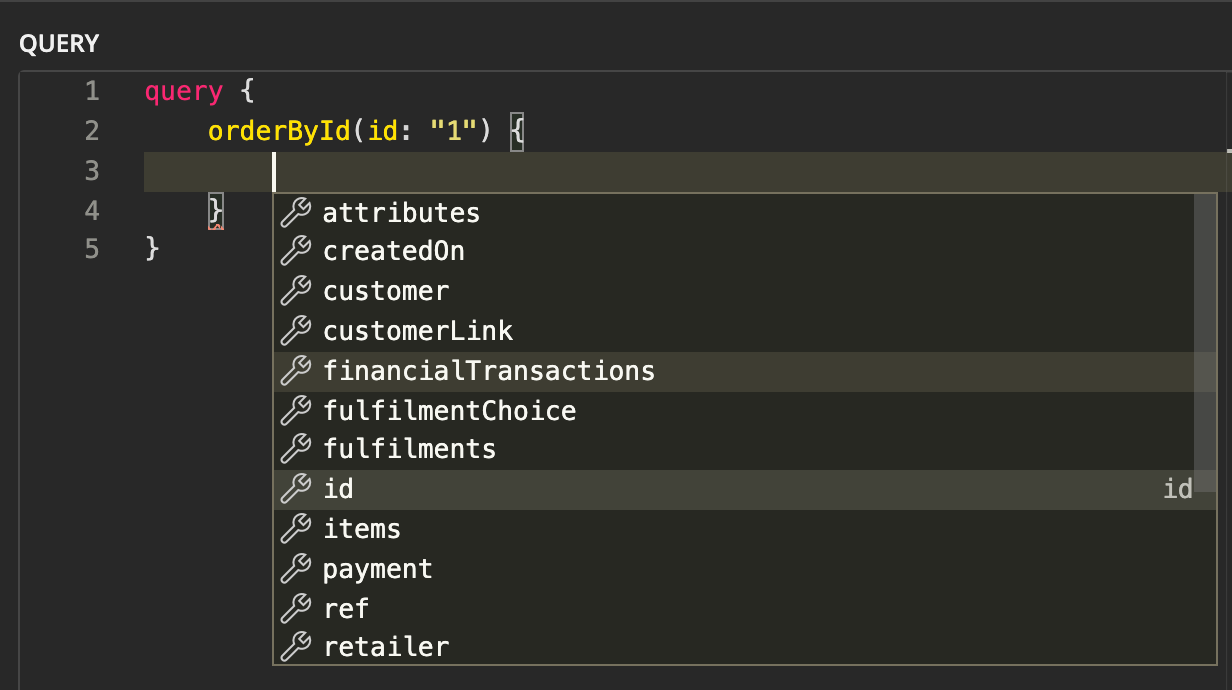This screenshot has height=690, width=1232.
Task: Select the ref field suggestion
Action: point(346,608)
